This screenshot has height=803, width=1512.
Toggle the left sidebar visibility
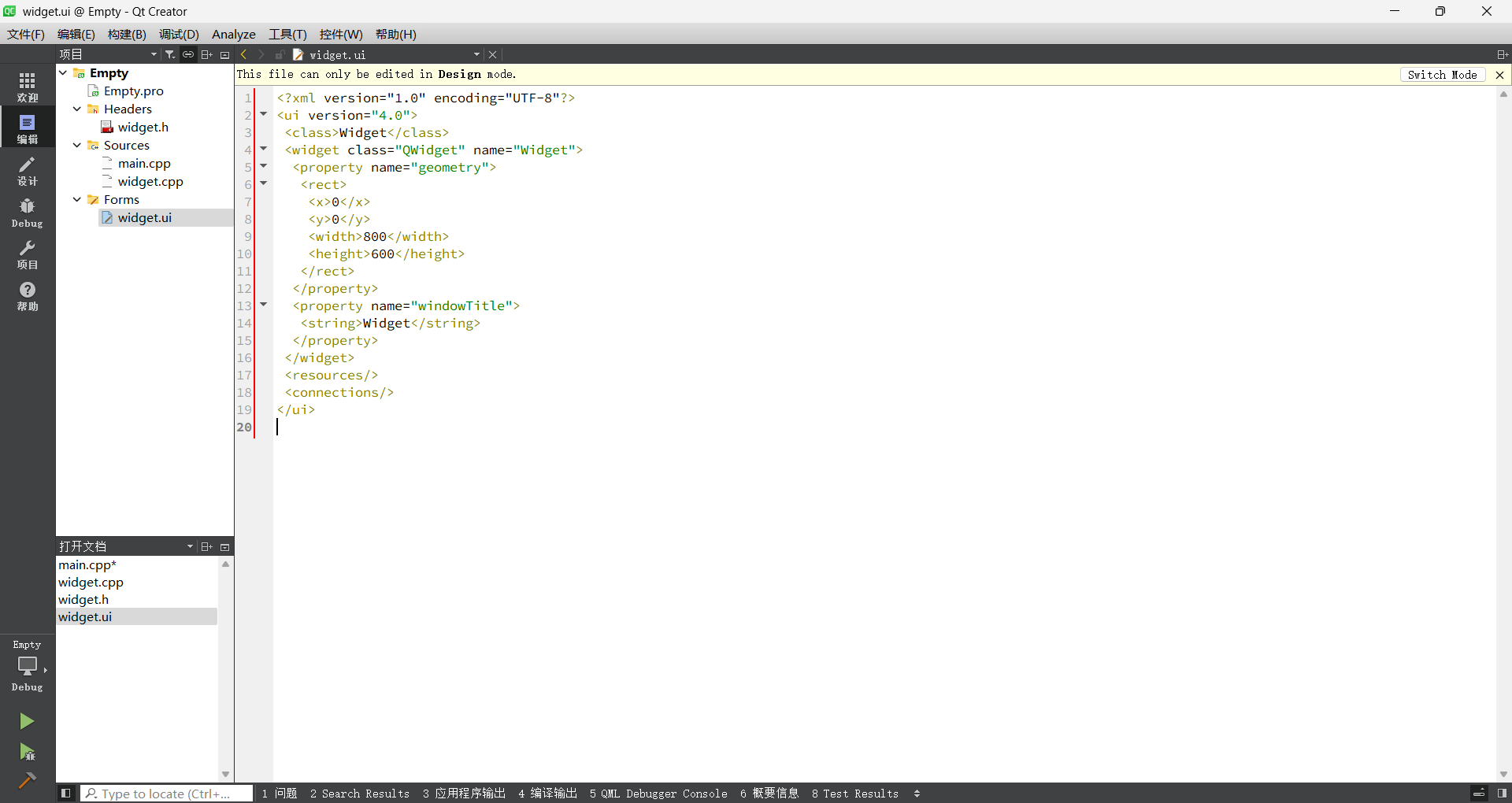(x=66, y=793)
